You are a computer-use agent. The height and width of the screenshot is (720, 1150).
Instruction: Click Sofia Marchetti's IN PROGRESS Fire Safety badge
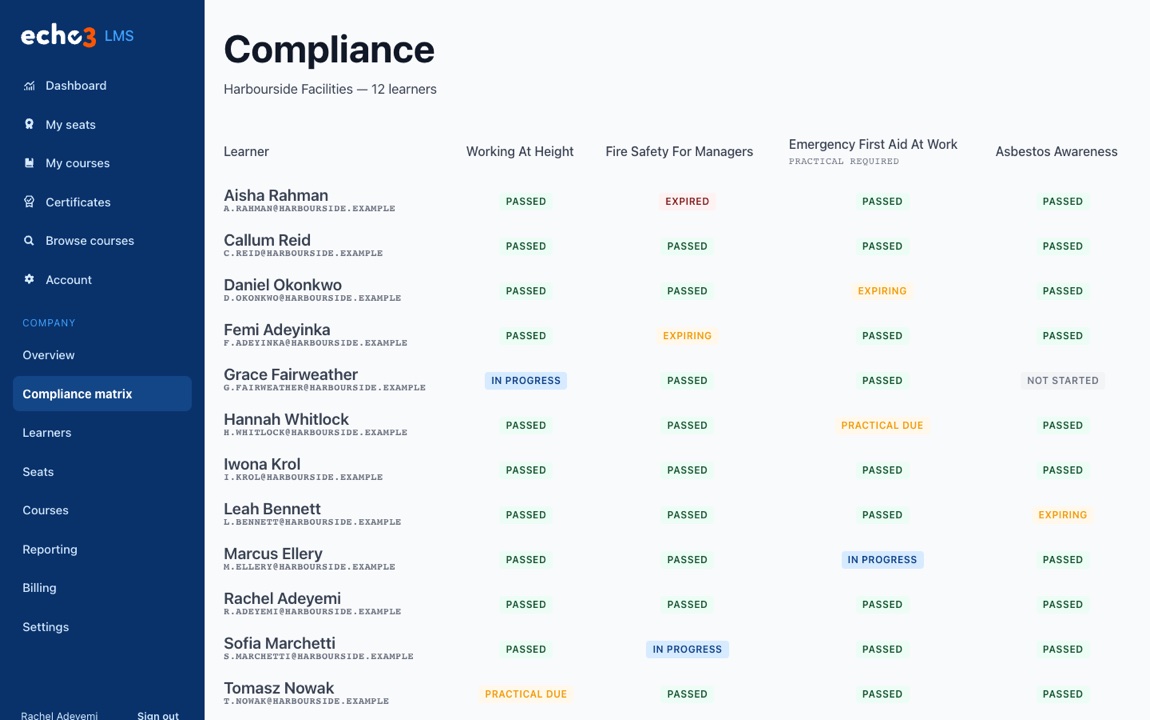(687, 649)
